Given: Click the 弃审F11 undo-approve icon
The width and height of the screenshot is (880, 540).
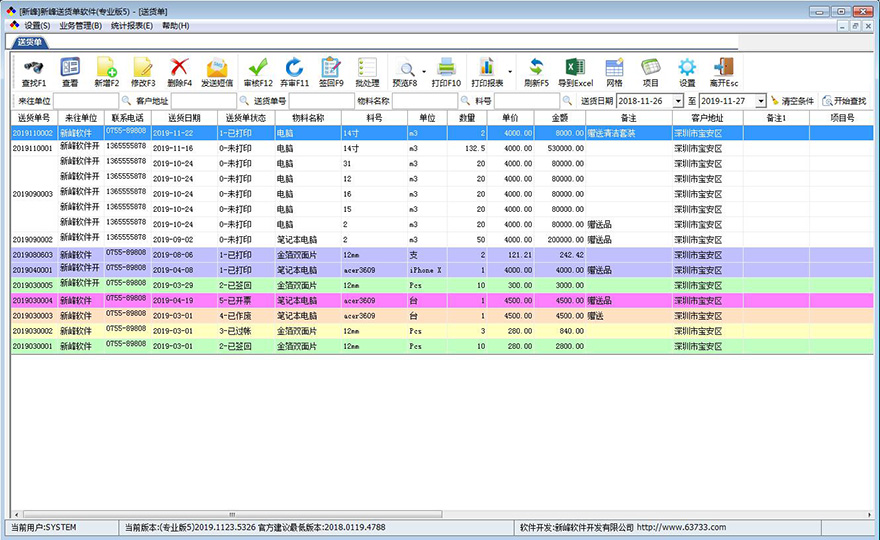Looking at the screenshot, I should [294, 67].
